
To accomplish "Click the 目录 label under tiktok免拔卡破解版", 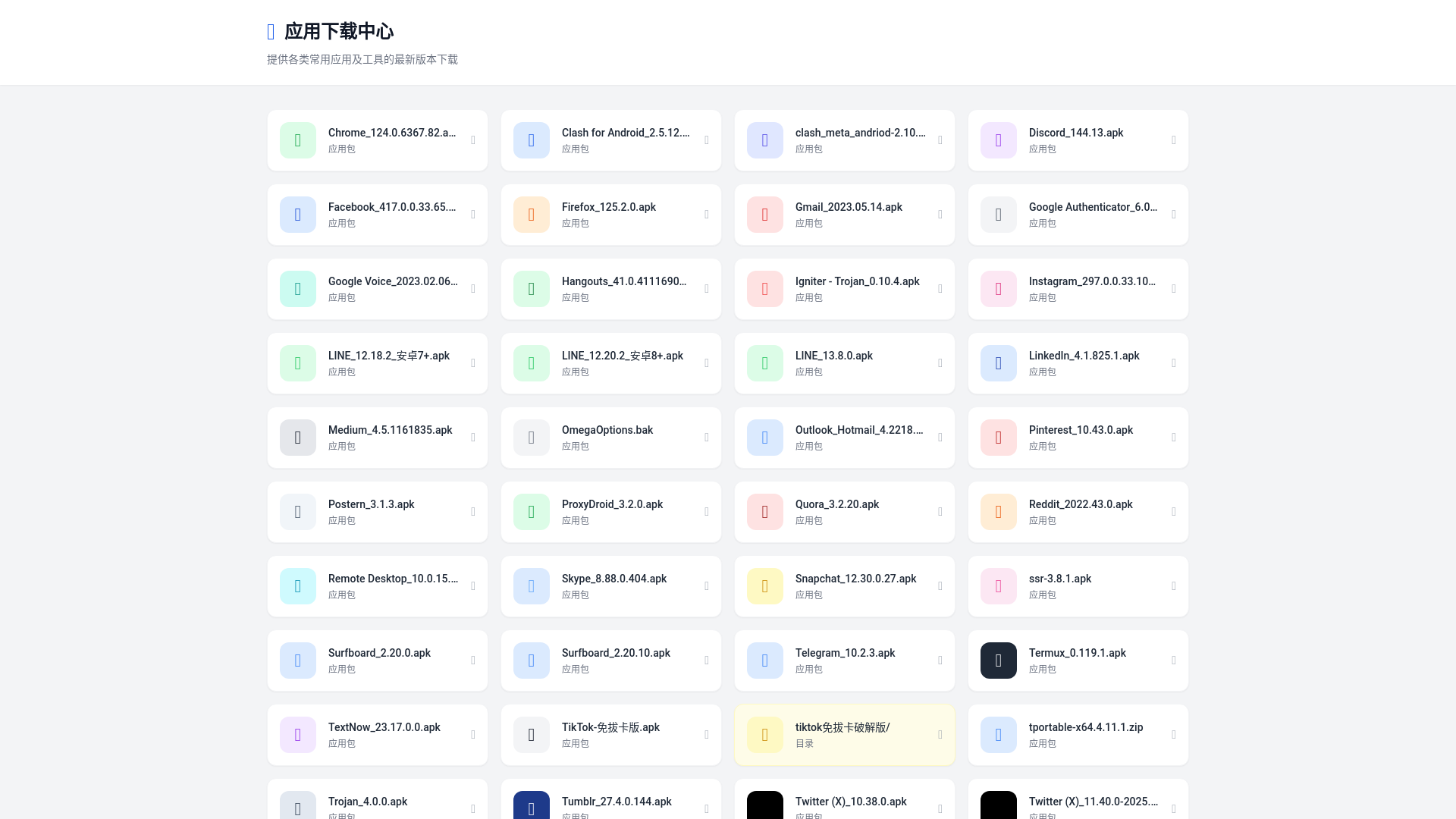I will (x=805, y=744).
